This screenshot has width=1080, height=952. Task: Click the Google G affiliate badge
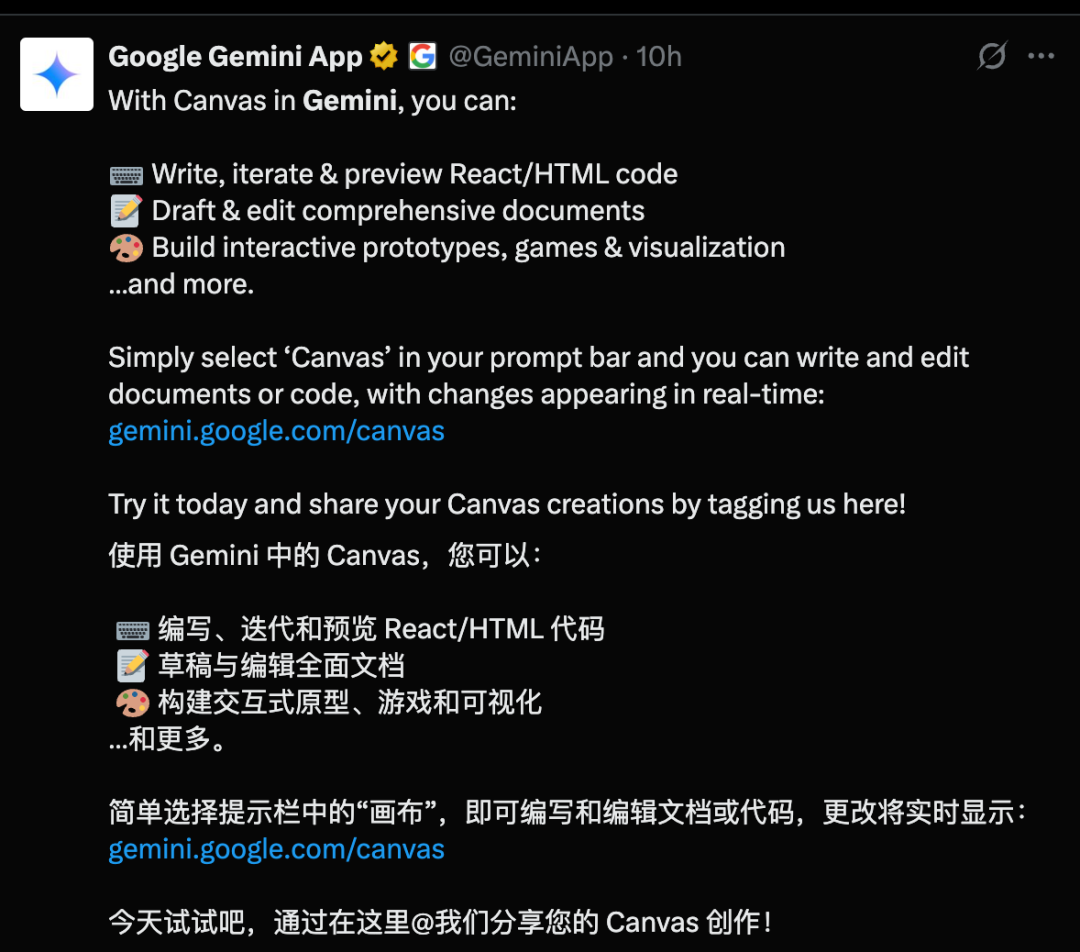click(x=422, y=56)
